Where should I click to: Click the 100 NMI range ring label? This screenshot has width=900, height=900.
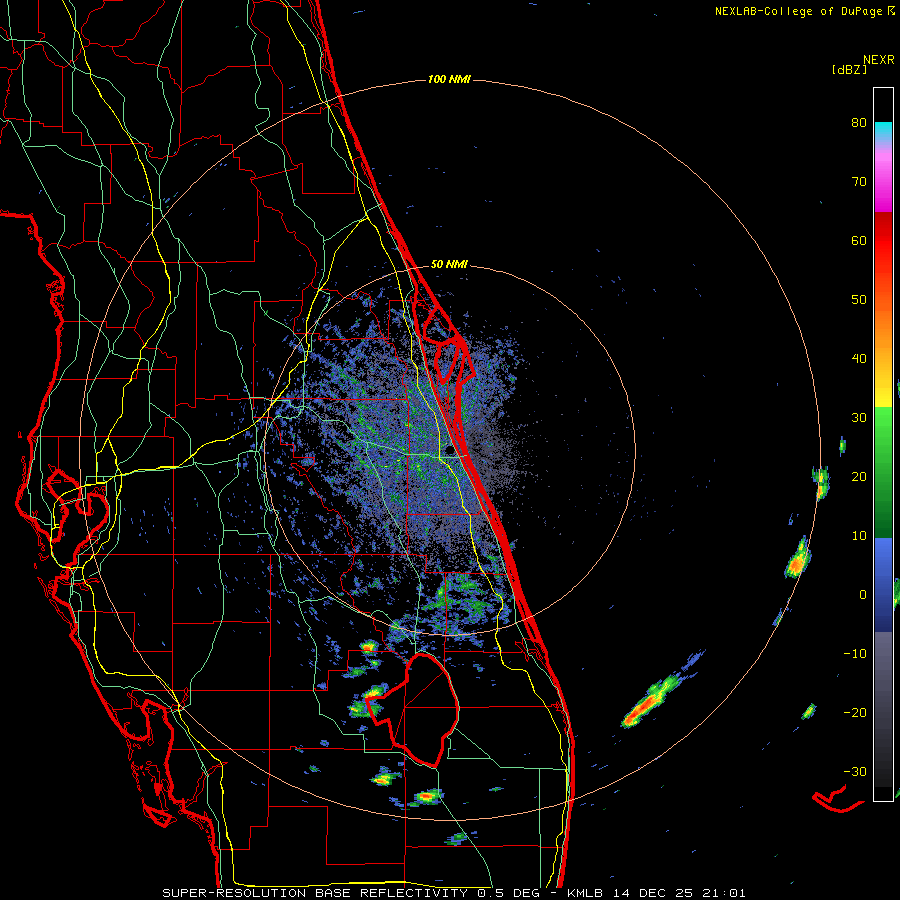click(449, 79)
